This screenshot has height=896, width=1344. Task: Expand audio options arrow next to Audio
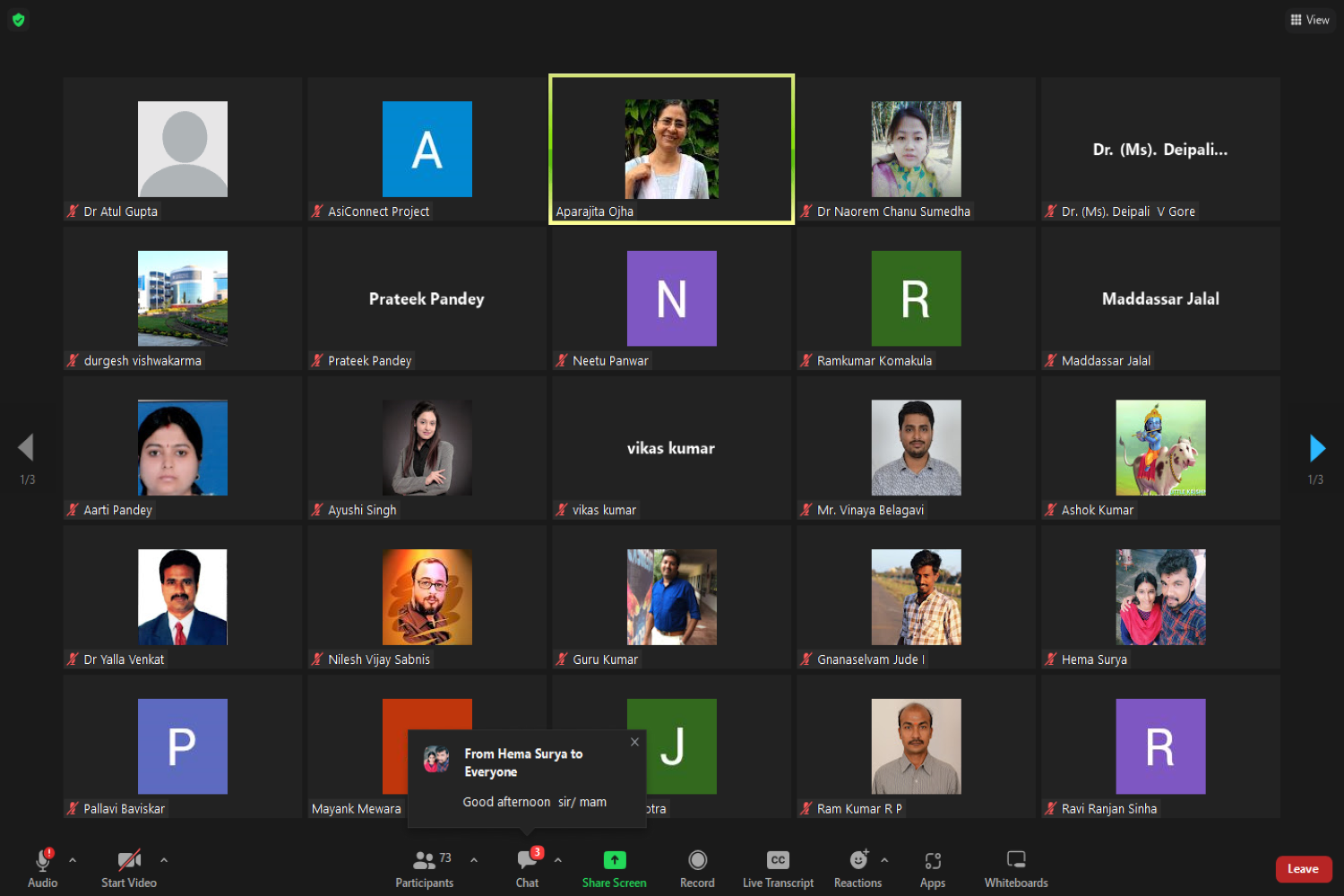[x=73, y=860]
